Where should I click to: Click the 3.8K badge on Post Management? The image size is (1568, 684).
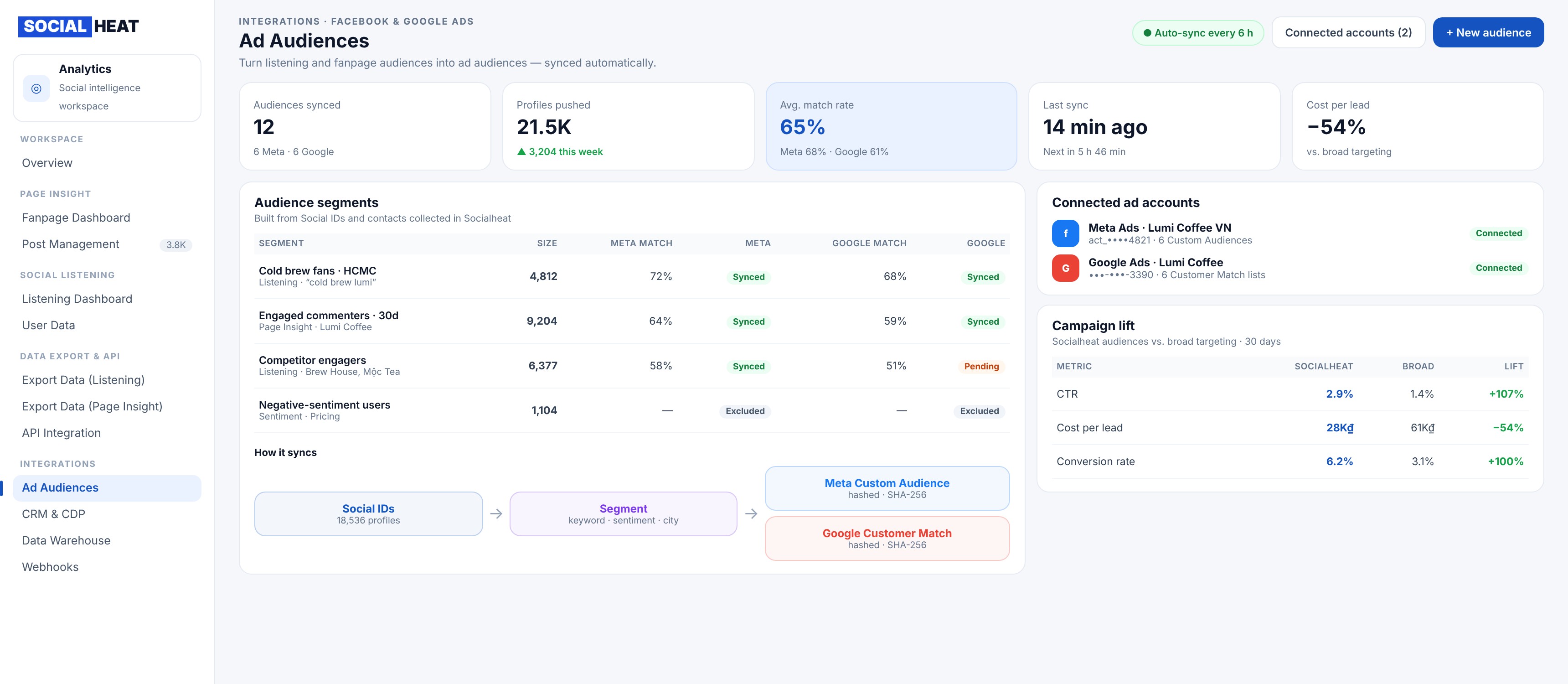point(176,245)
